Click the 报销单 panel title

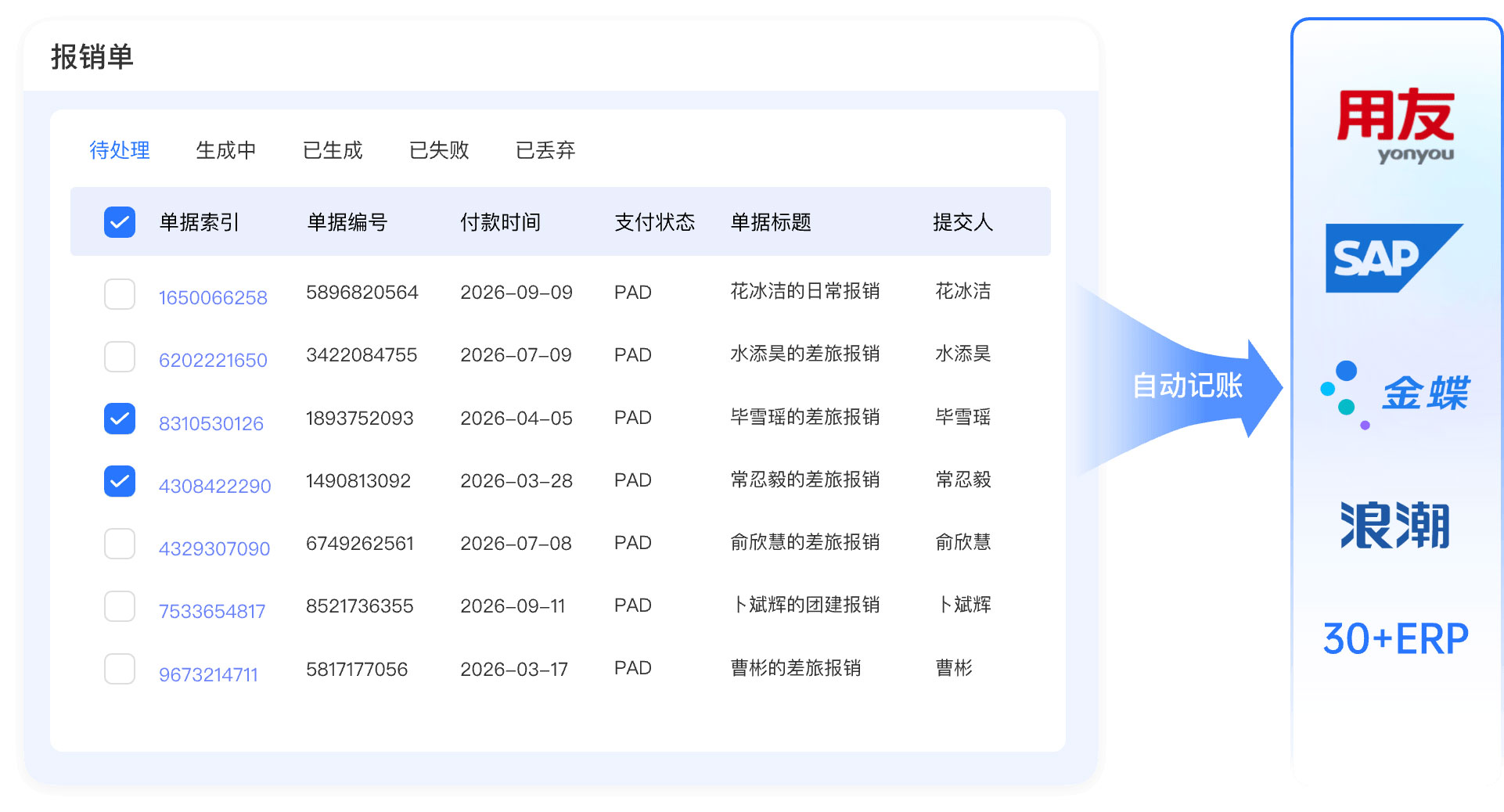pyautogui.click(x=92, y=57)
